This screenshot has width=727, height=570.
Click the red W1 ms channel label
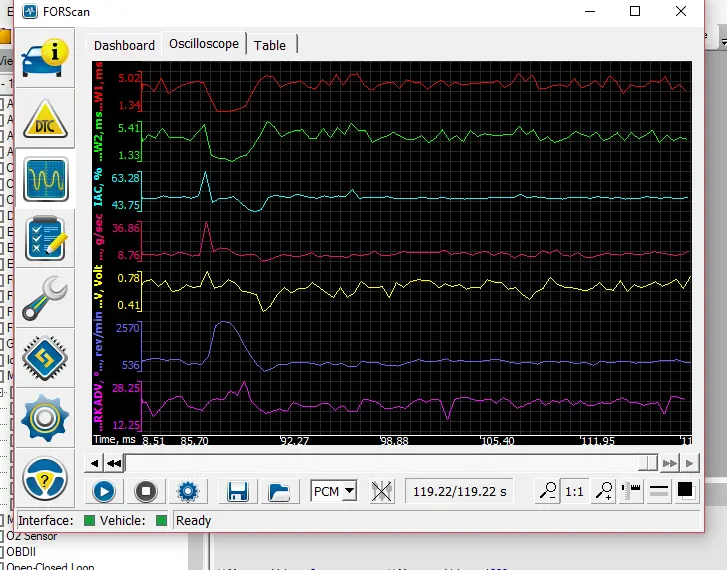tap(98, 85)
